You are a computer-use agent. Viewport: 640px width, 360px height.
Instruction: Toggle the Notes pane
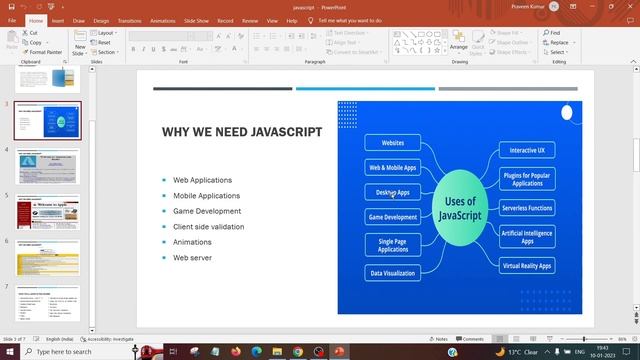(x=438, y=339)
